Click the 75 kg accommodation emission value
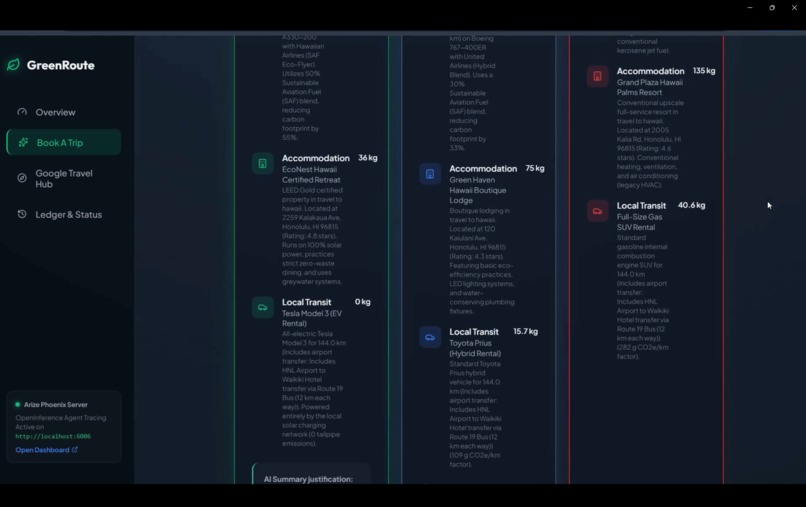 pyautogui.click(x=535, y=168)
